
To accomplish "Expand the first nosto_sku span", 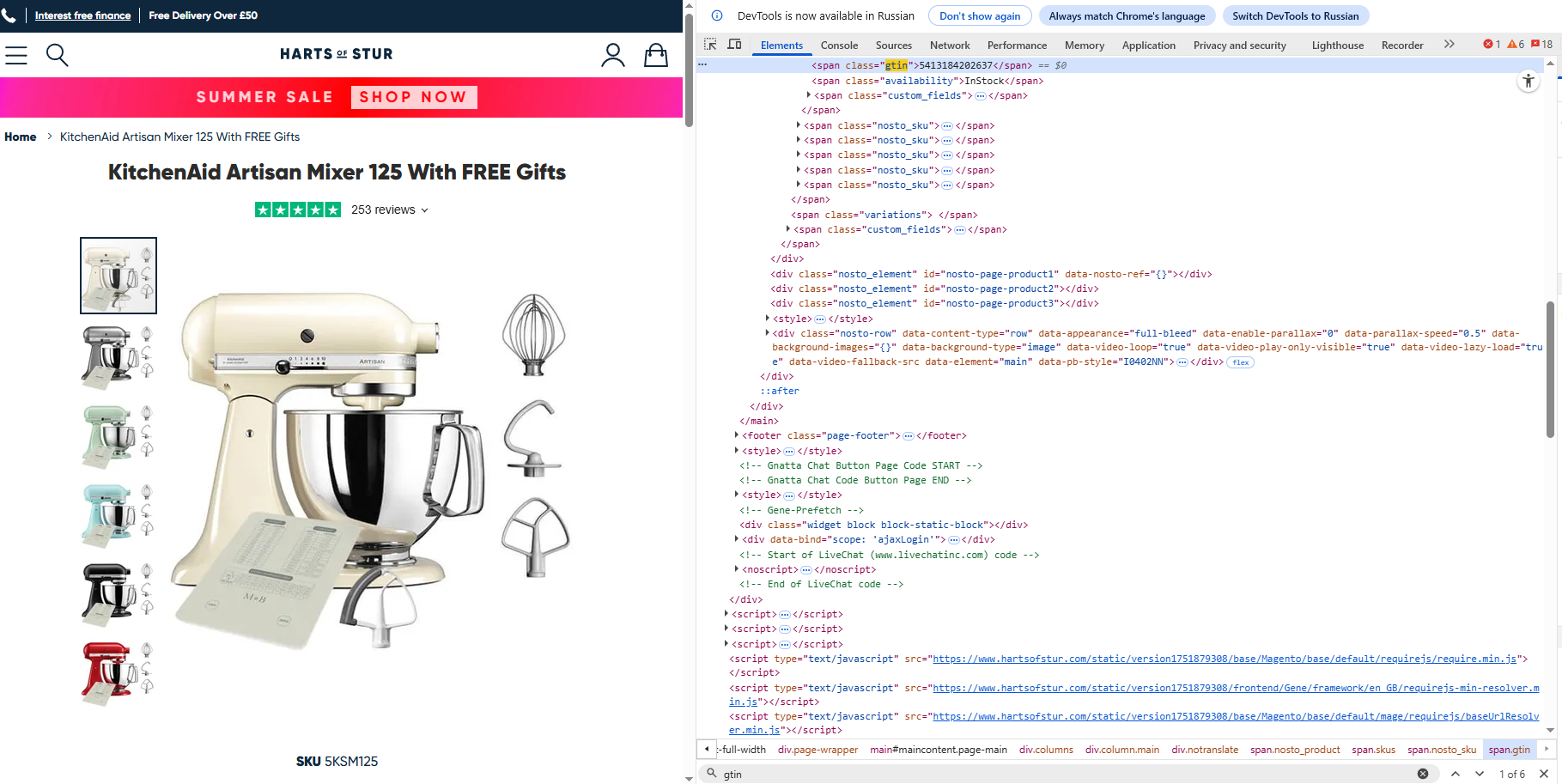I will click(799, 125).
